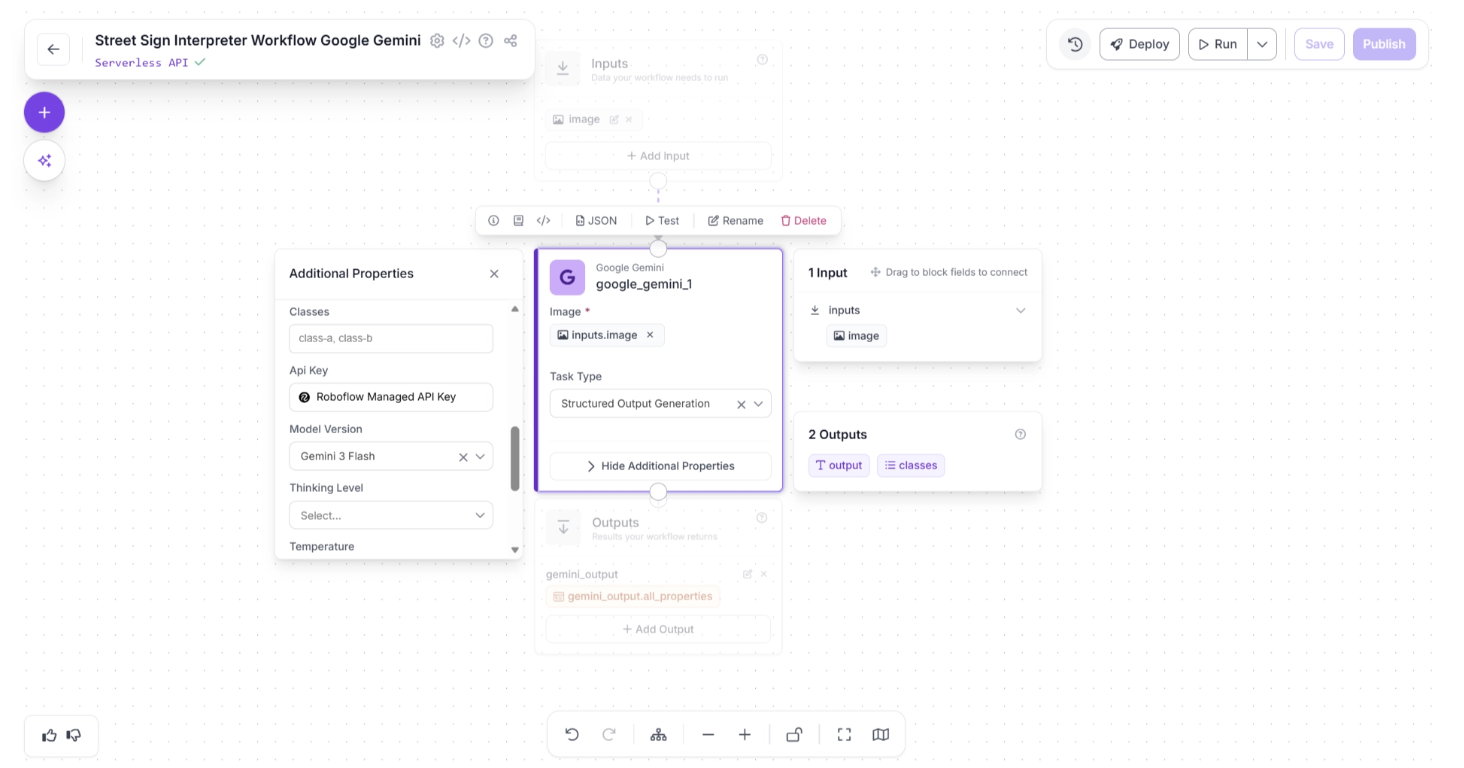This screenshot has height=768, width=1464.
Task: Click the version history clock icon
Action: [1075, 44]
